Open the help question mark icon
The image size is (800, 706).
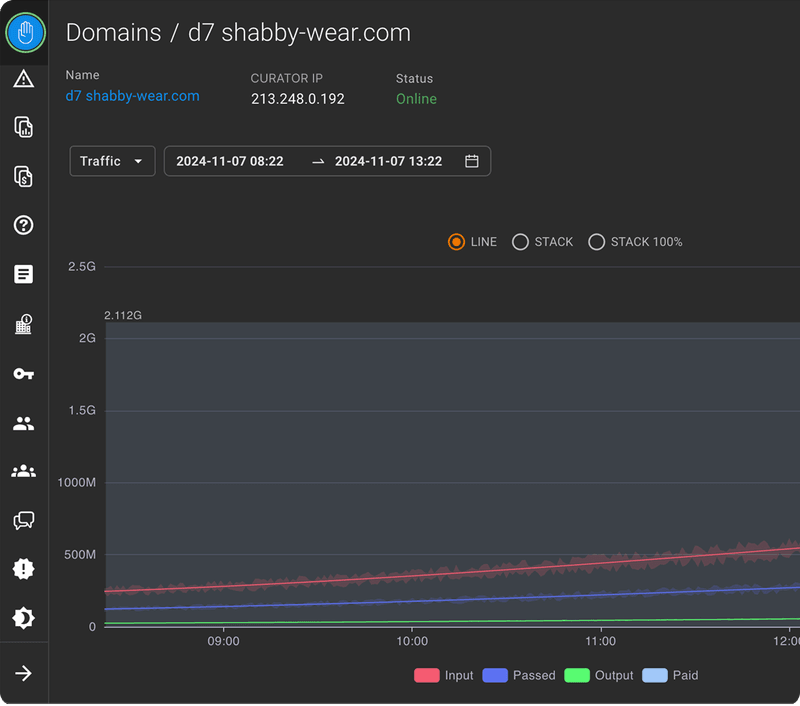23,225
